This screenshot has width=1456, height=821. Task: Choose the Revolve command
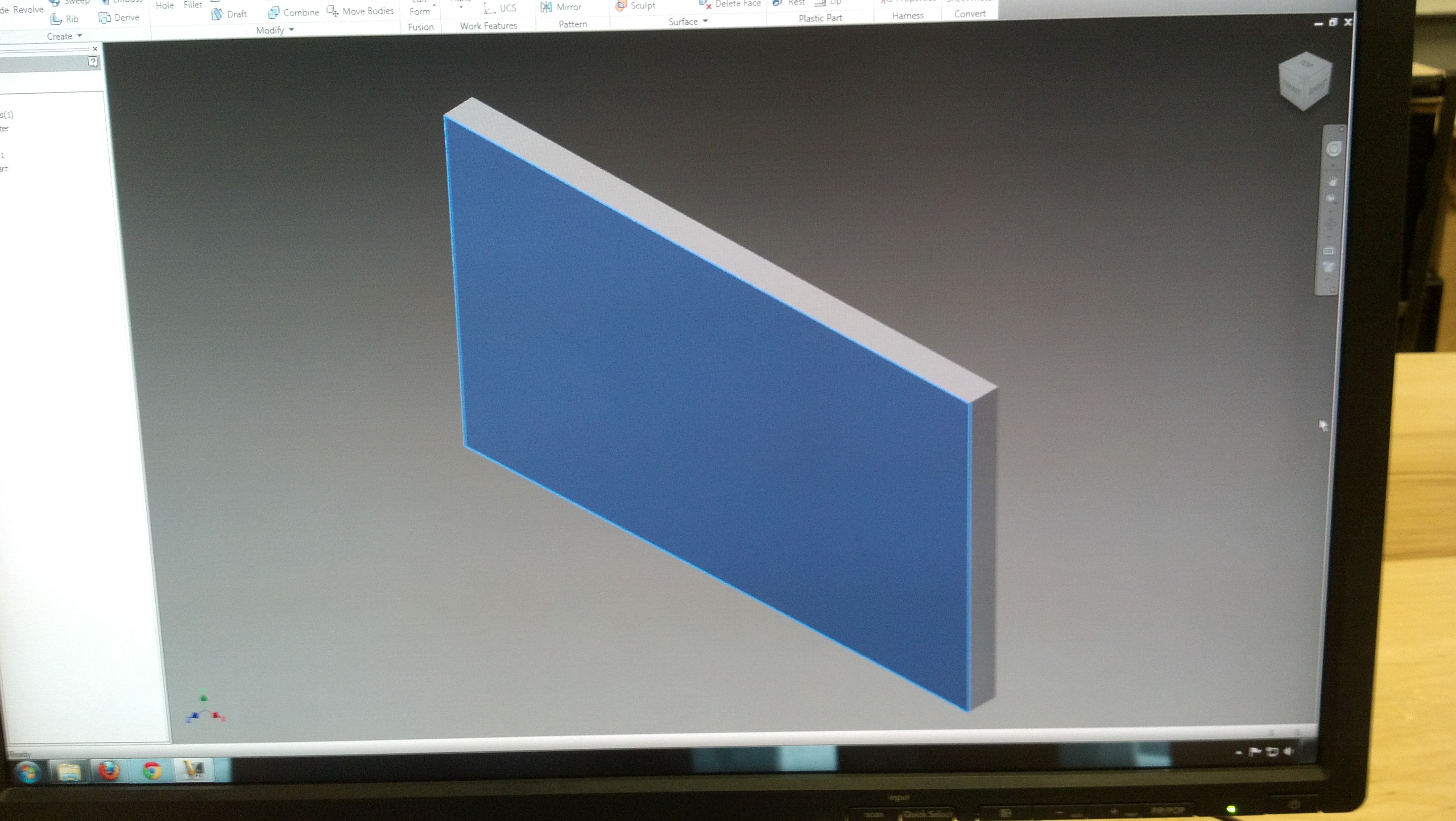28,10
